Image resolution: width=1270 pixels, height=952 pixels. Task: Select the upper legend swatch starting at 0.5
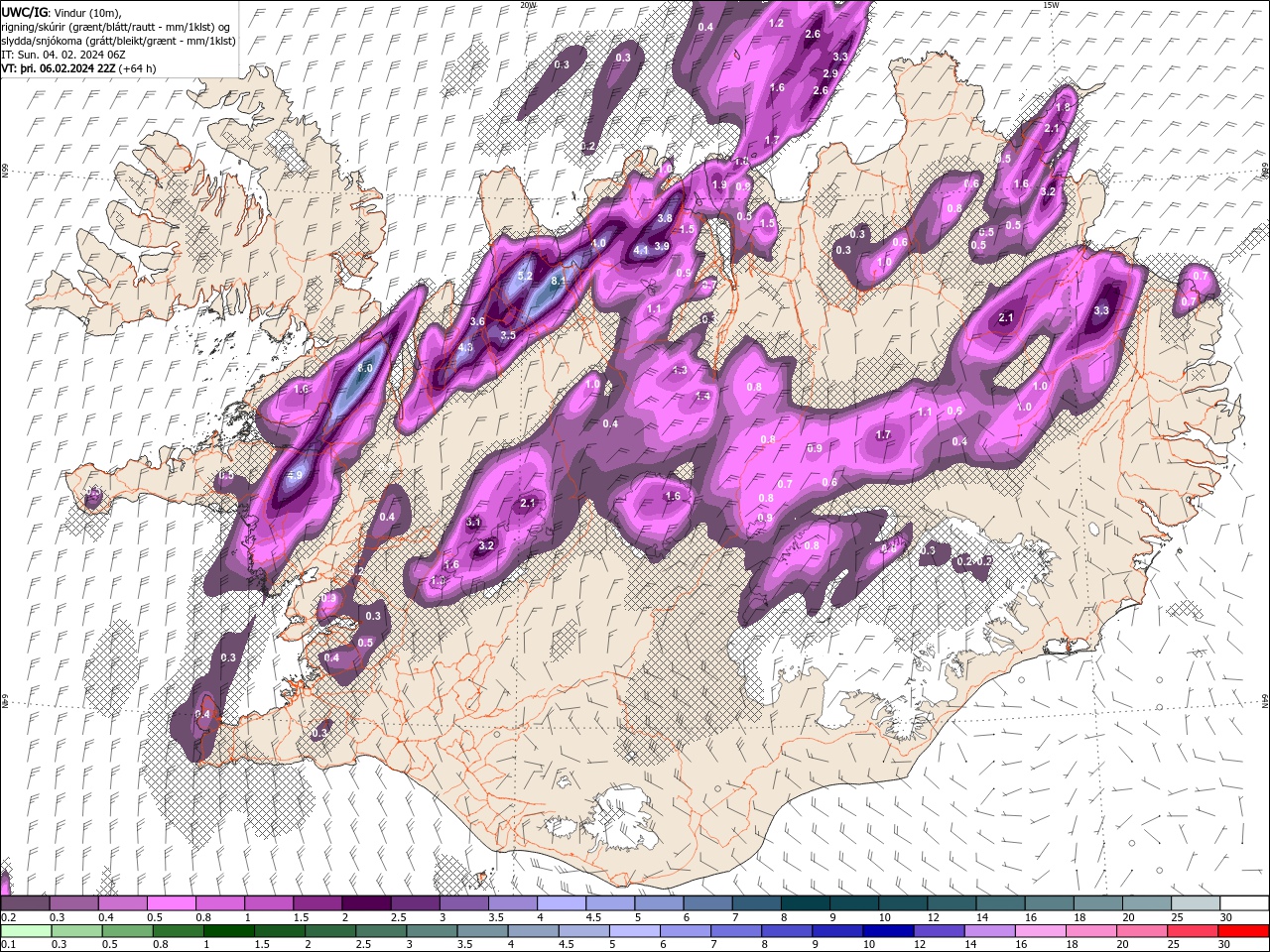pos(171,903)
